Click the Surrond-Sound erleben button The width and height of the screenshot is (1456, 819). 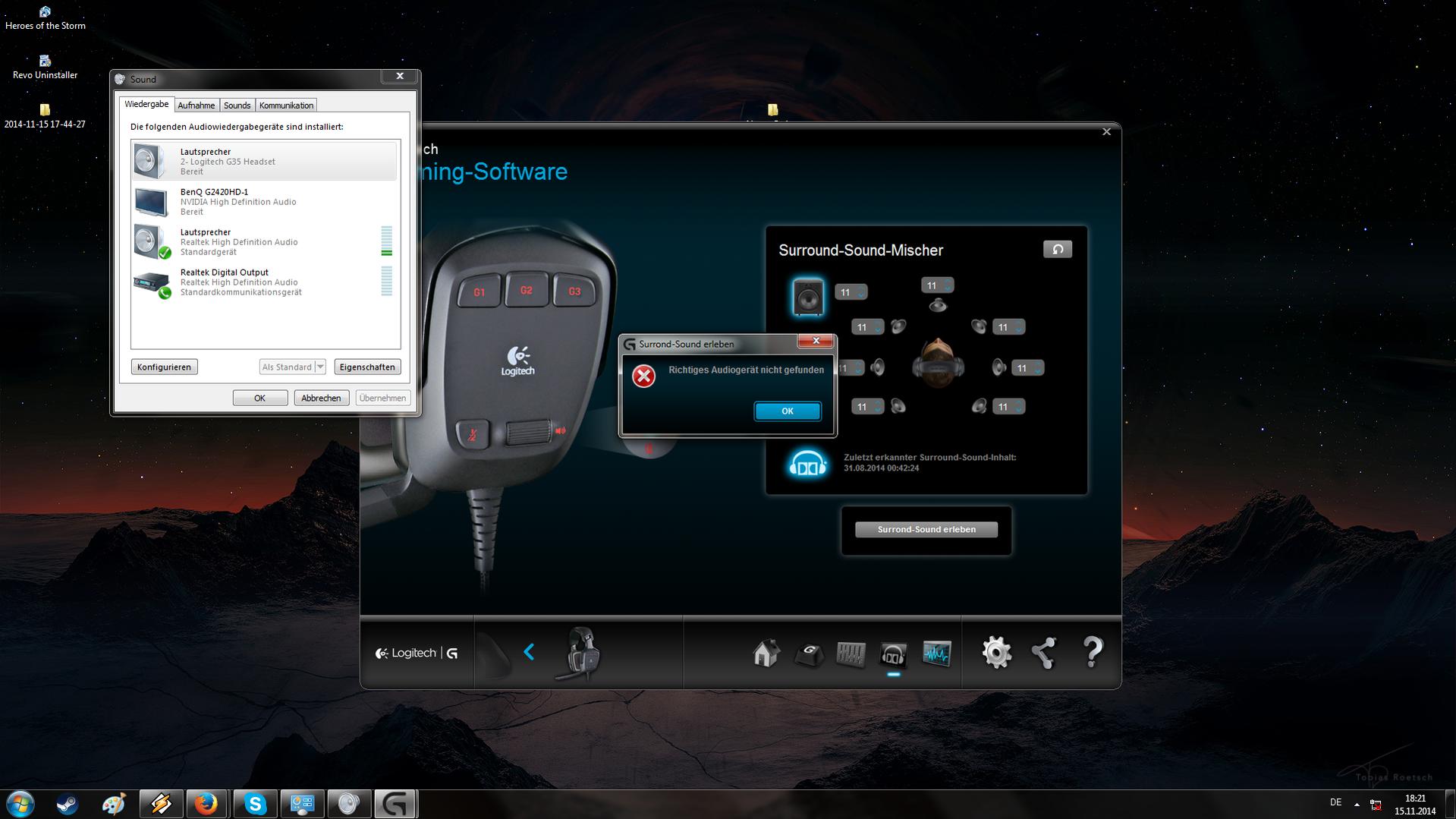(926, 529)
